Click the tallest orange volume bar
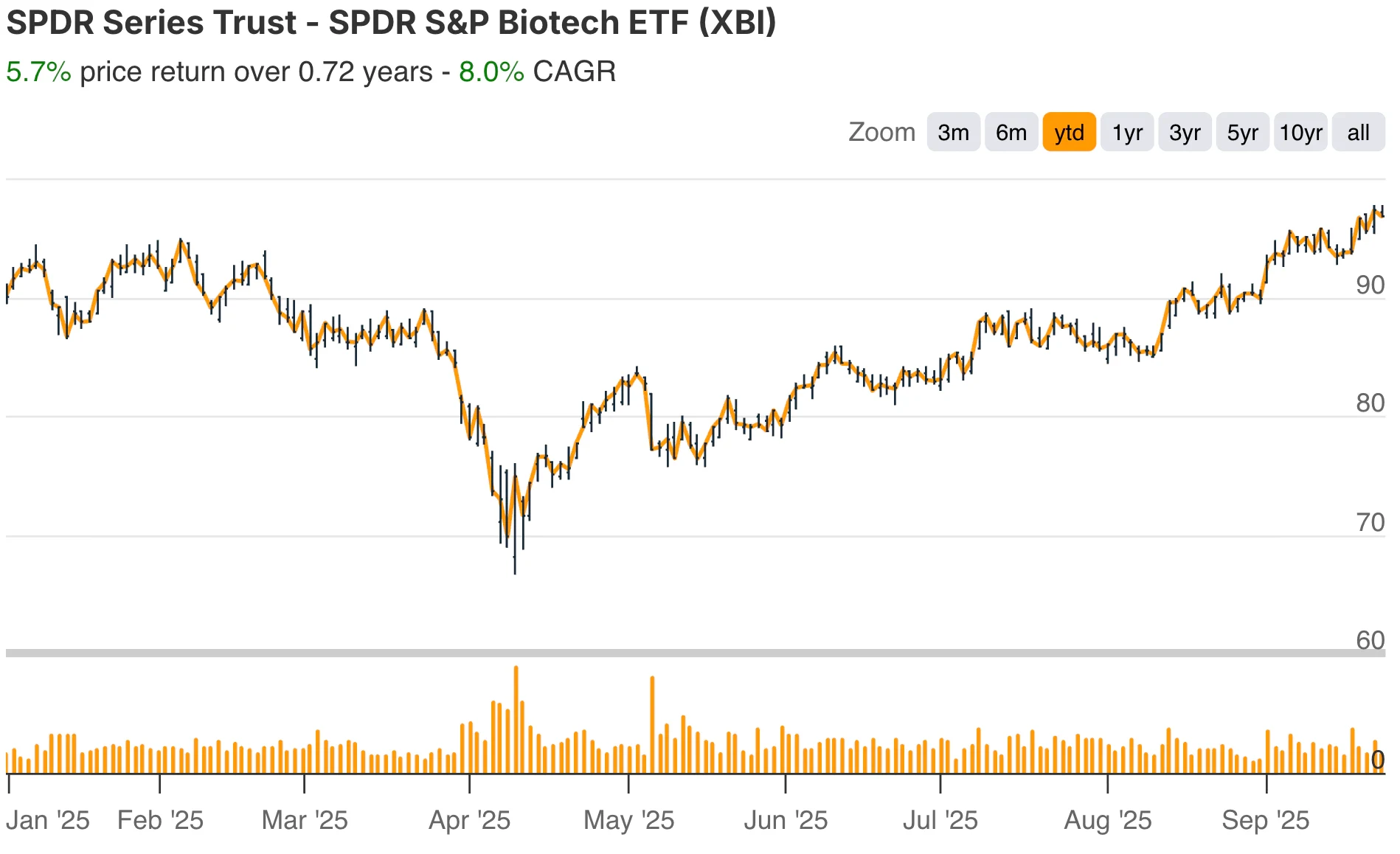1400x854 pixels. (516, 701)
